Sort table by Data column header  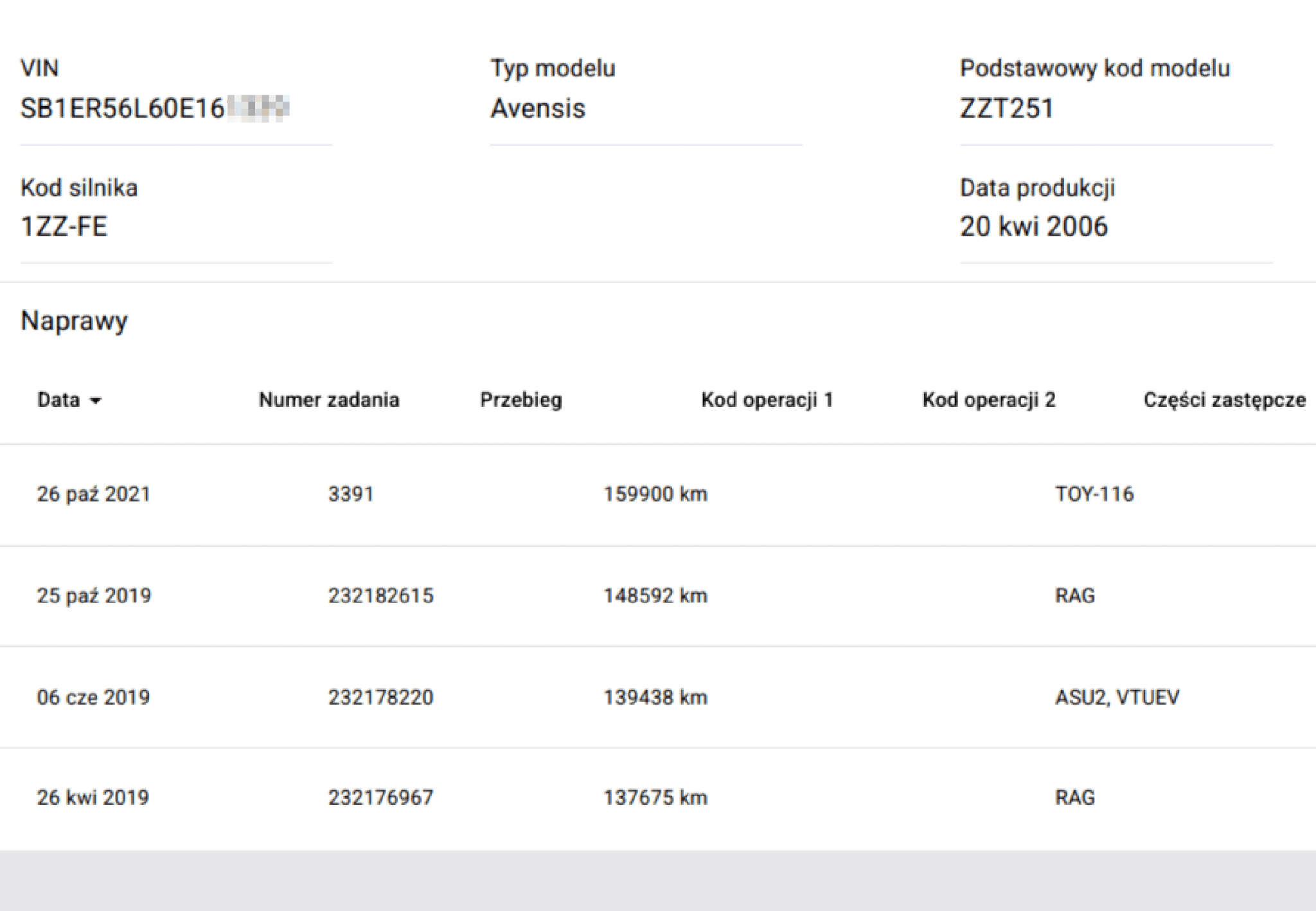(58, 400)
